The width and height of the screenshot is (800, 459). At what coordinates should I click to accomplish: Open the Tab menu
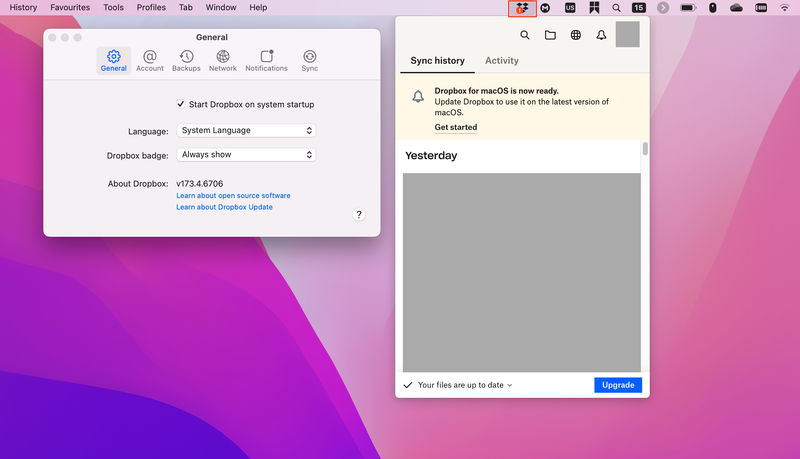pos(186,8)
